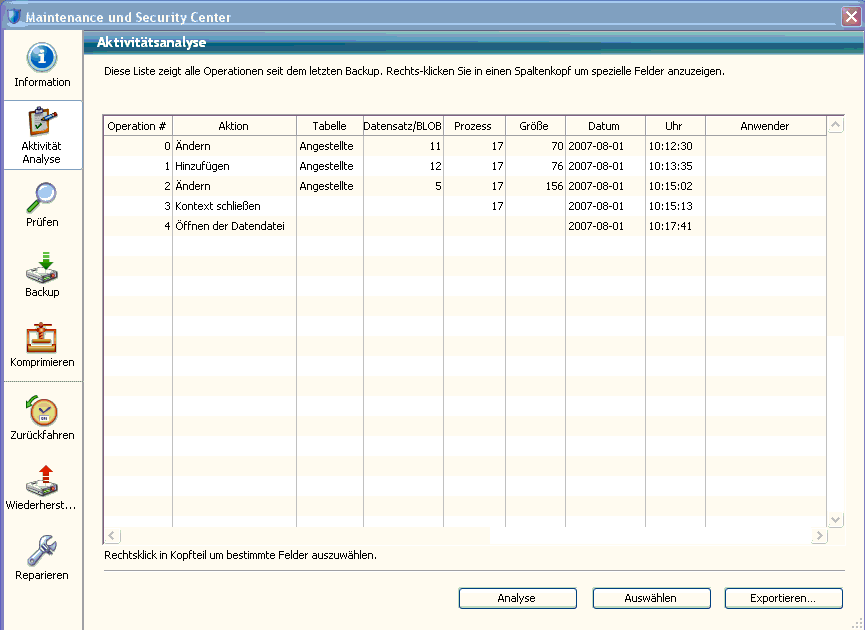The width and height of the screenshot is (865, 630).
Task: Click the Exportieren... button
Action: point(783,598)
